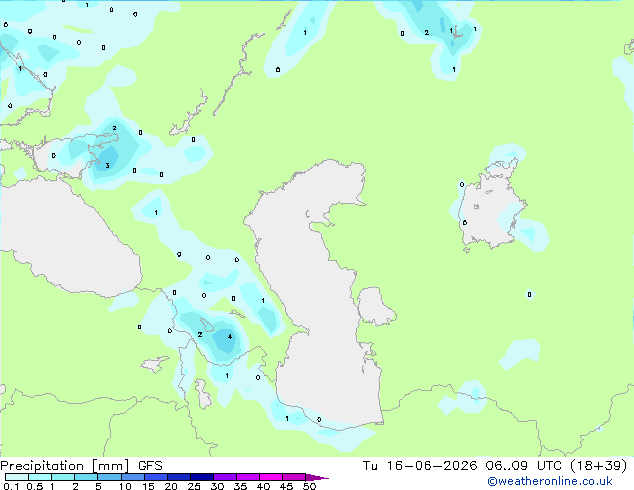Click the "3" precipitation value on map
This screenshot has height=490, width=634.
107,165
